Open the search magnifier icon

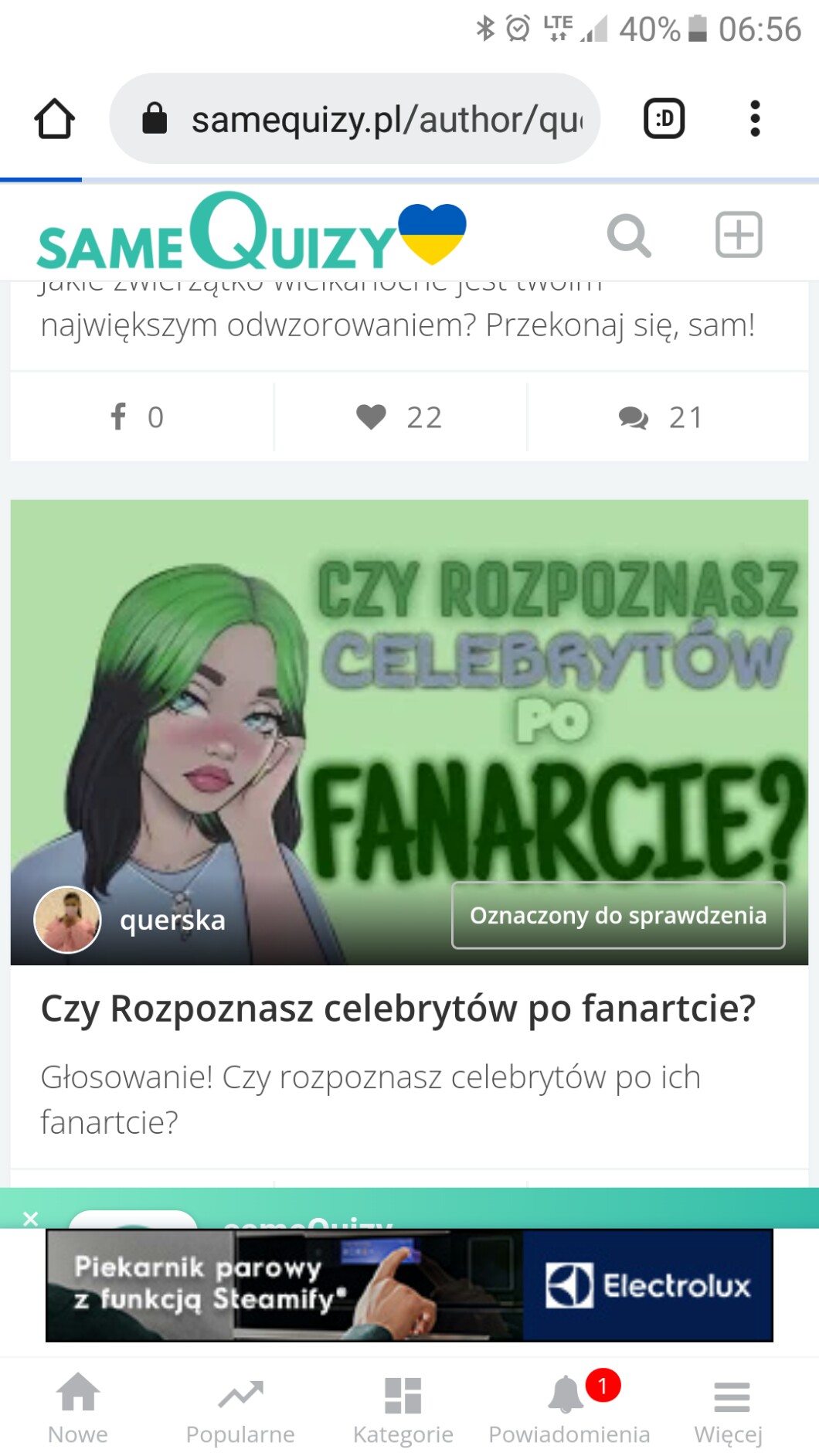[x=629, y=235]
